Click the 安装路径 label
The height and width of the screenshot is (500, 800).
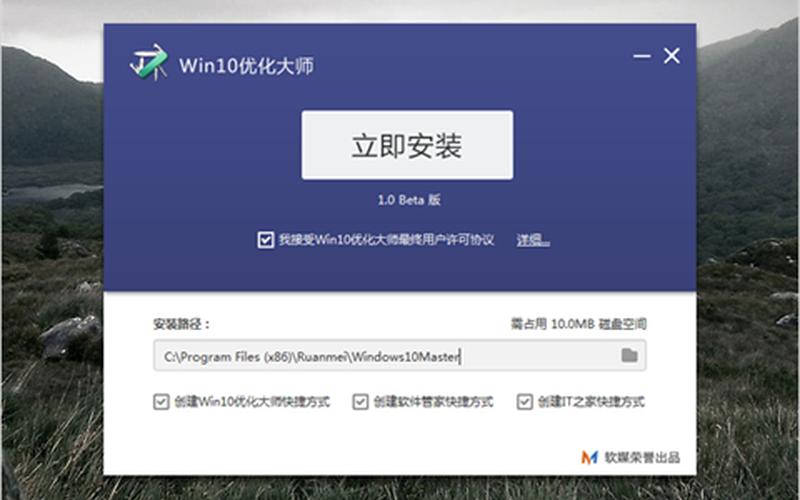182,324
